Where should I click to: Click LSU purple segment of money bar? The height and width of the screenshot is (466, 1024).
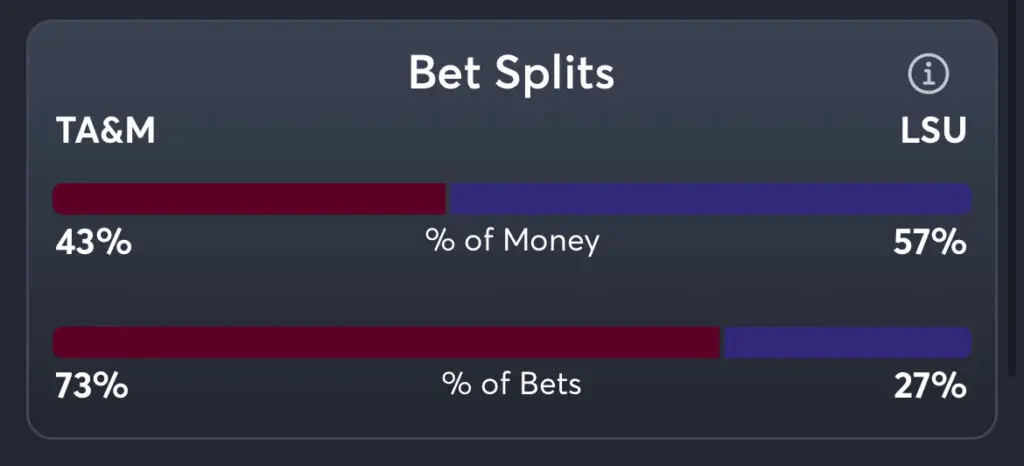[710, 199]
